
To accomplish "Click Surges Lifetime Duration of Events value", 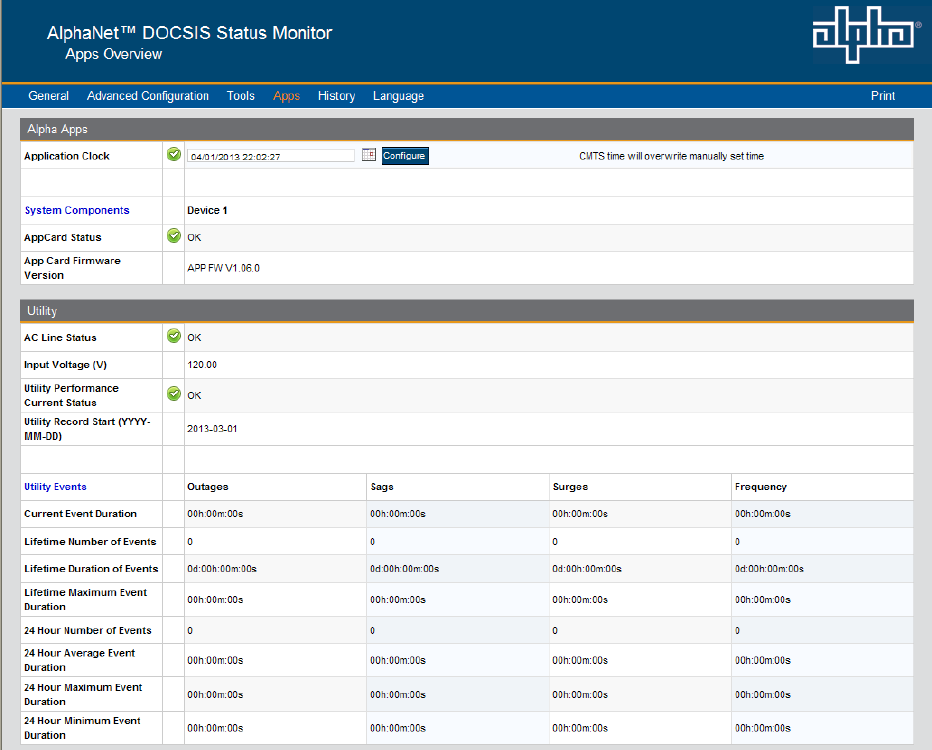I will tap(587, 569).
